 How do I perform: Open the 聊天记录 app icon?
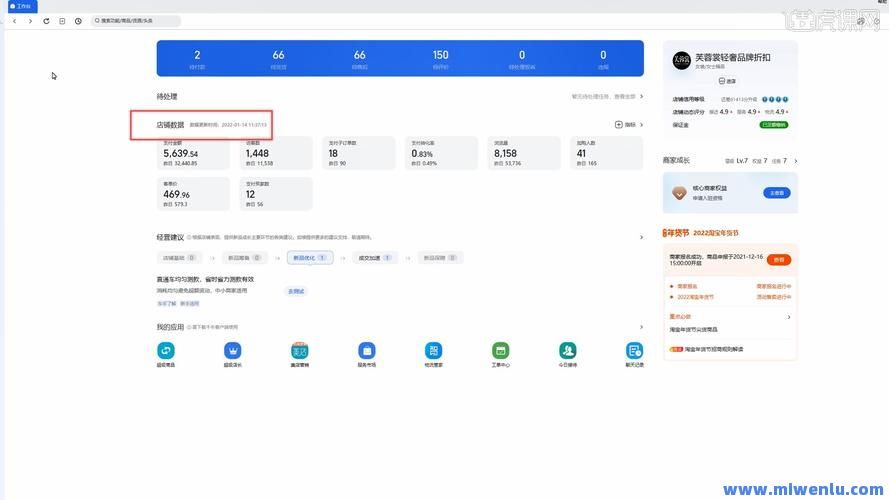[634, 351]
